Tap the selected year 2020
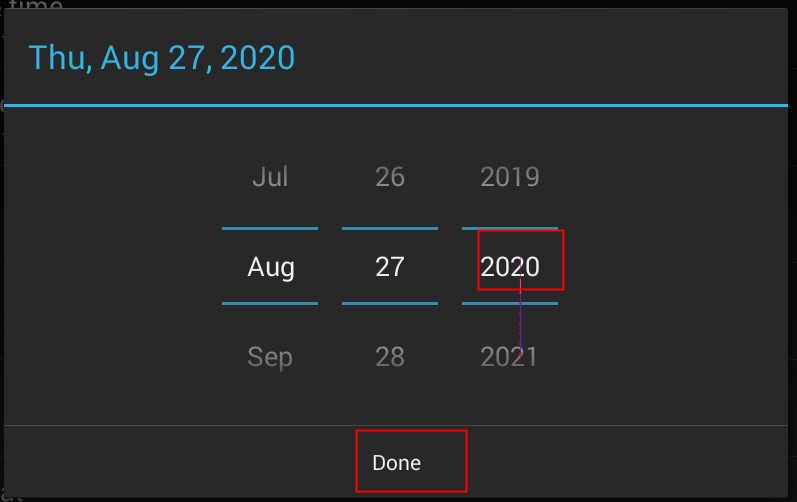The height and width of the screenshot is (502, 797). (510, 267)
